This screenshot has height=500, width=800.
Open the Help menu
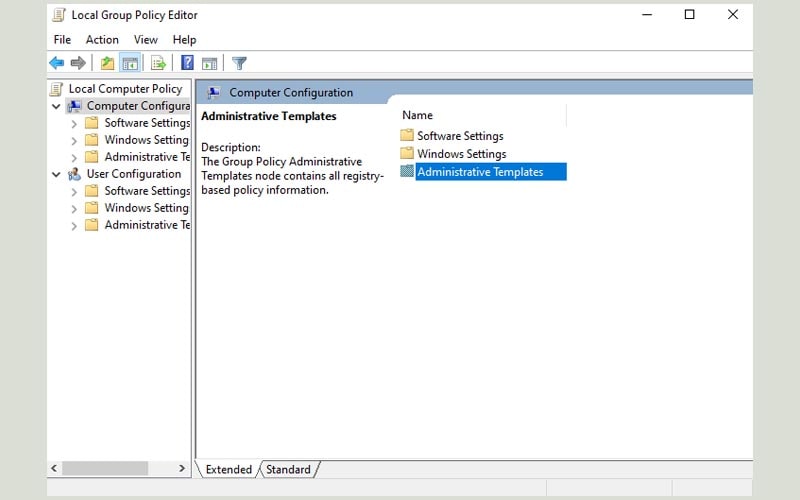(184, 39)
